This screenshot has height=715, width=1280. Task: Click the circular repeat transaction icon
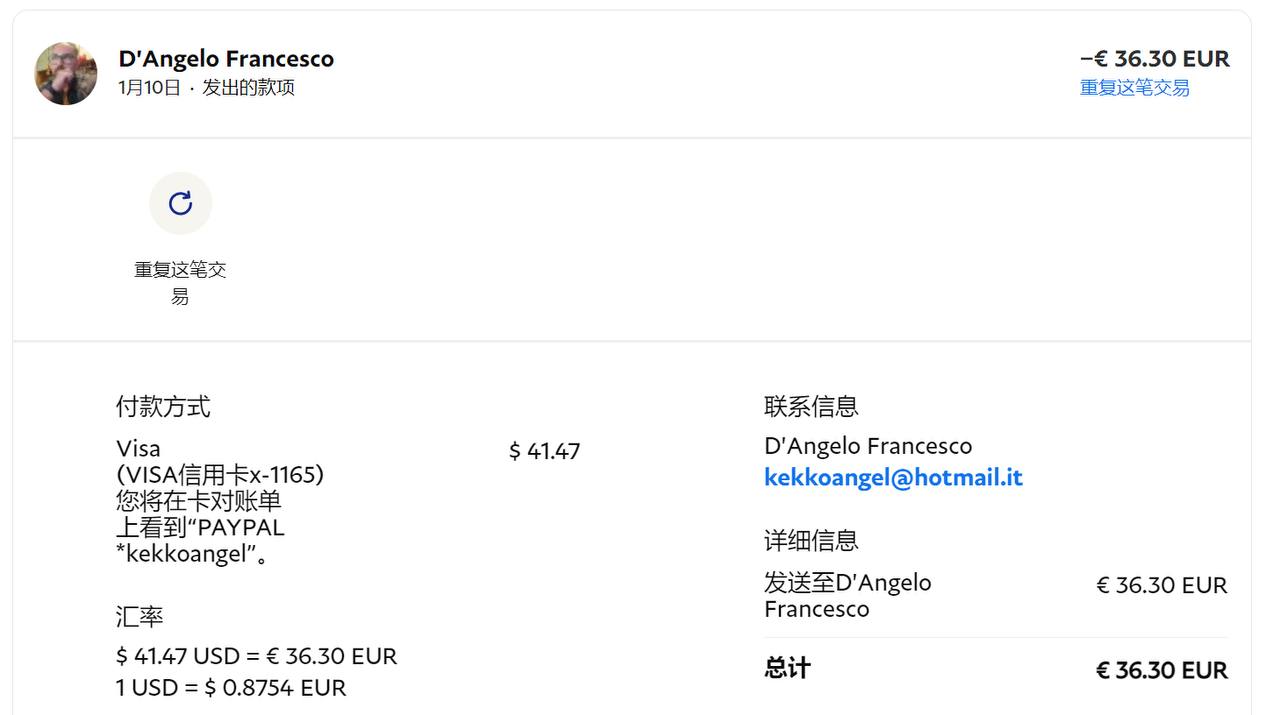click(180, 204)
